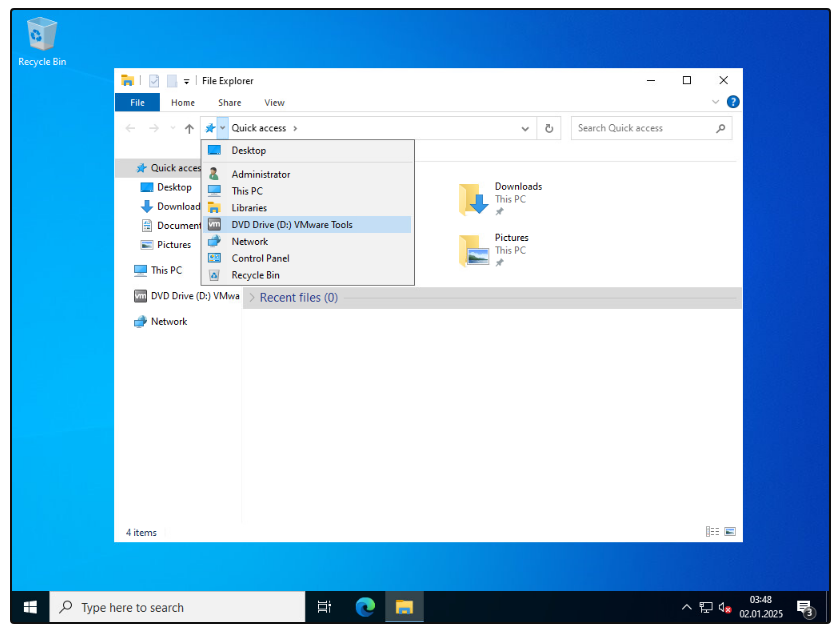Open the Action Center notifications icon
The image size is (840, 631).
[x=805, y=608]
